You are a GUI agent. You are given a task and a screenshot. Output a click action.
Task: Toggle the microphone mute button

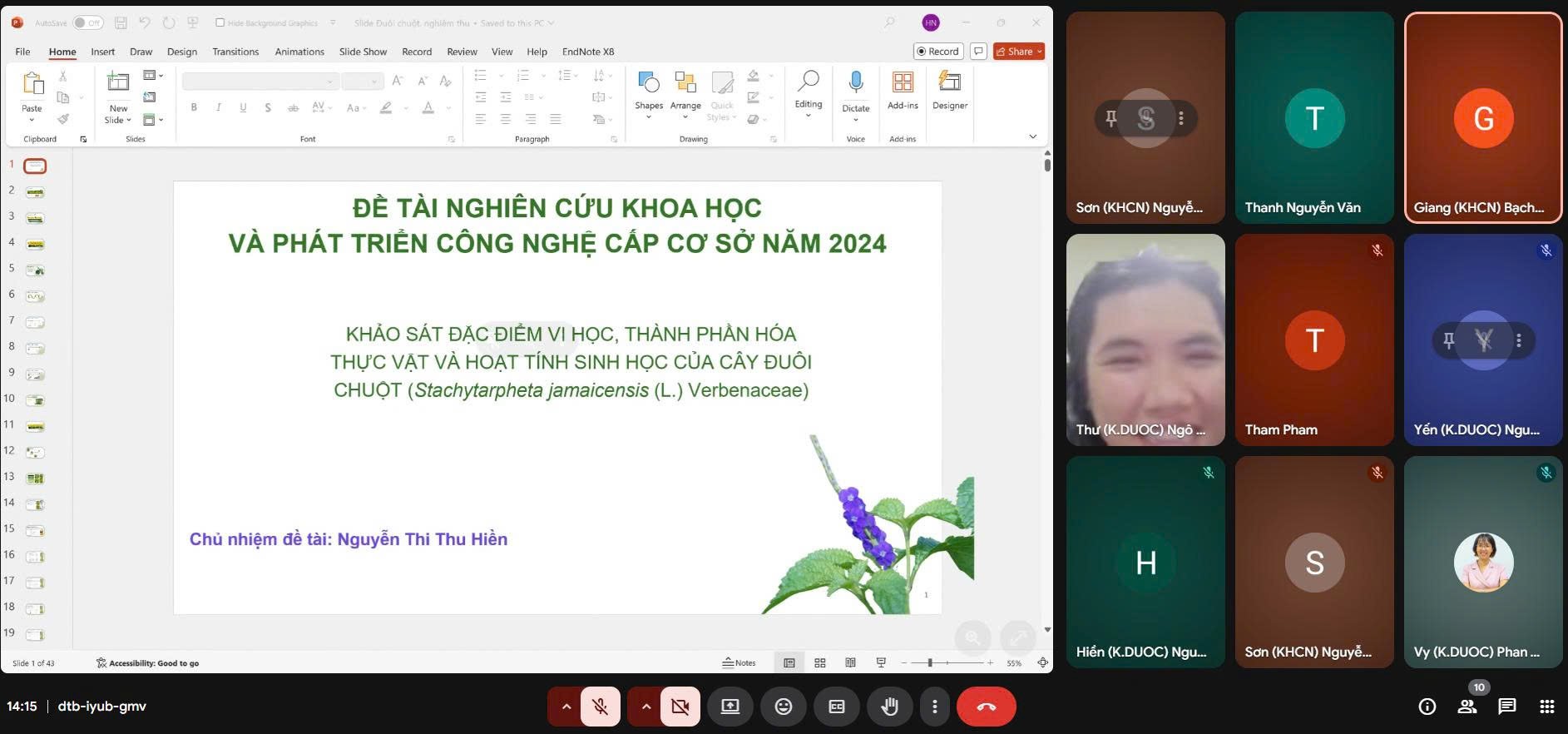pyautogui.click(x=600, y=707)
